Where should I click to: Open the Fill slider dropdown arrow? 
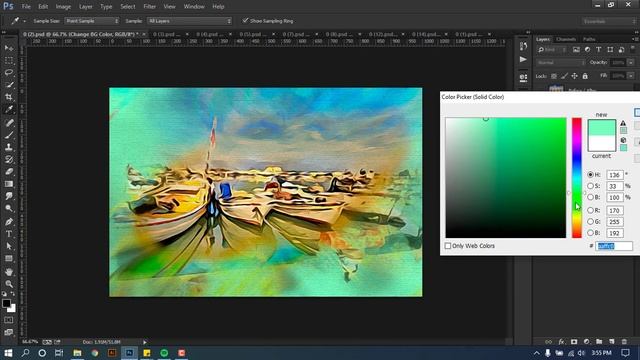pos(631,76)
